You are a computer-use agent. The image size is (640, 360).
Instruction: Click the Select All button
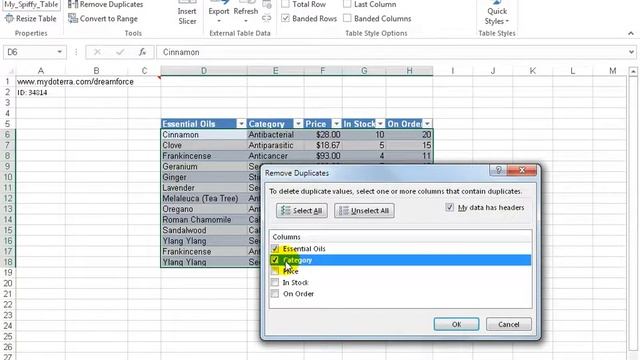pyautogui.click(x=302, y=211)
